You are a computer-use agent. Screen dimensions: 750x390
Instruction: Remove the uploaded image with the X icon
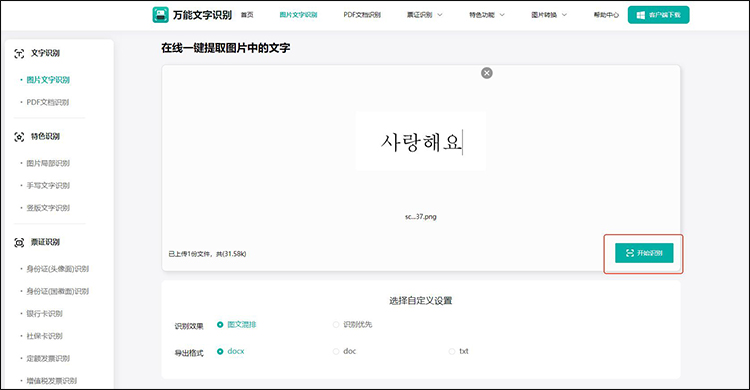[x=487, y=73]
